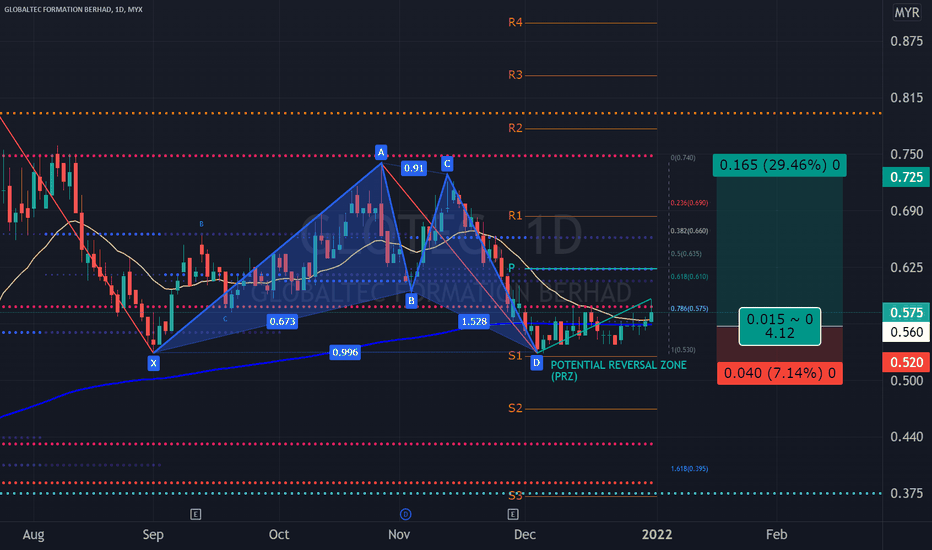Click Oct on the time axis

pos(279,535)
